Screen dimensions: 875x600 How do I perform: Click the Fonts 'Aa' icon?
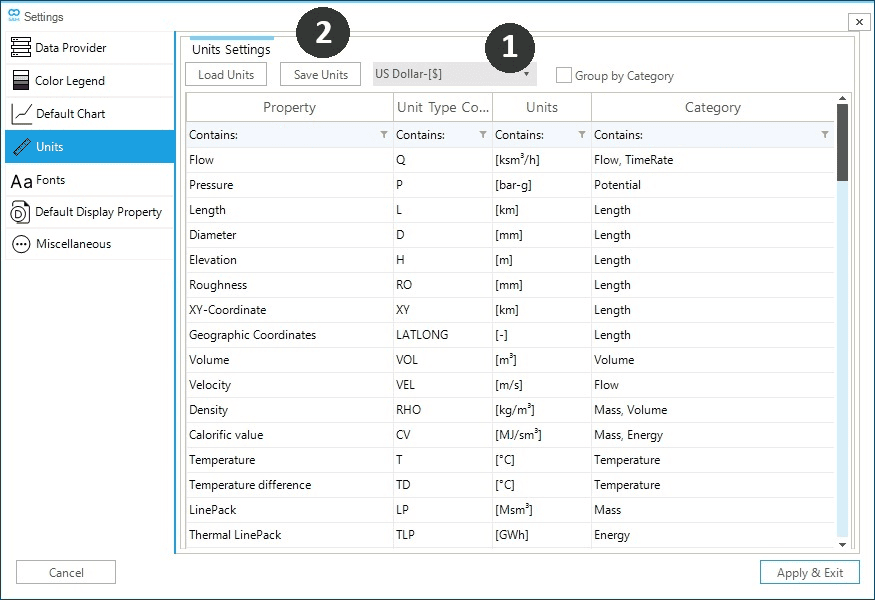click(x=21, y=181)
